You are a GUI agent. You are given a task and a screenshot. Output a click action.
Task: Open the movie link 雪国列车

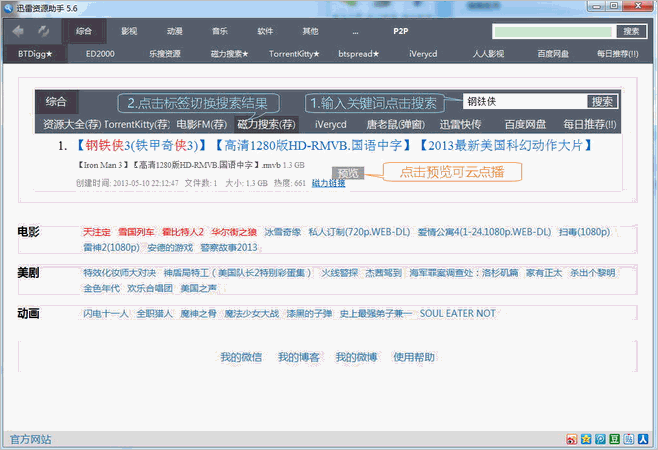point(136,232)
